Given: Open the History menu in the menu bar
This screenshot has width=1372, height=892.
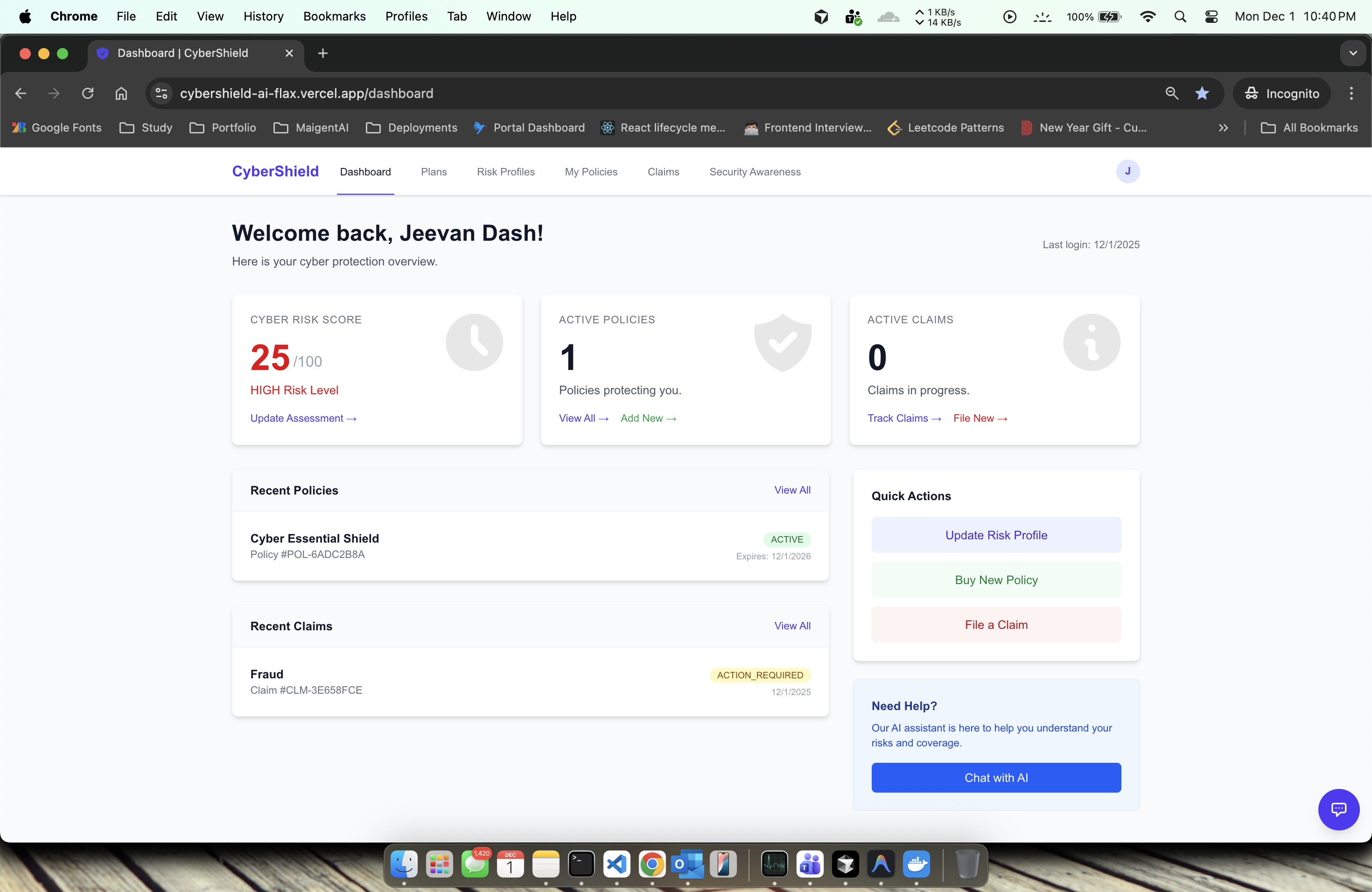Looking at the screenshot, I should tap(264, 16).
